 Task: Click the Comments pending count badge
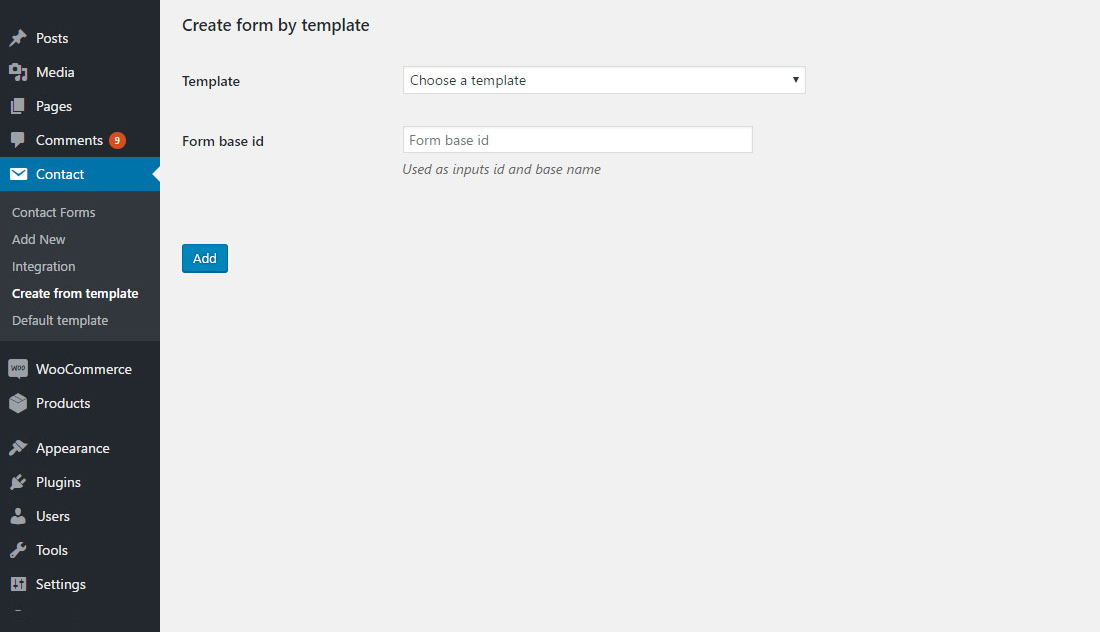point(117,140)
